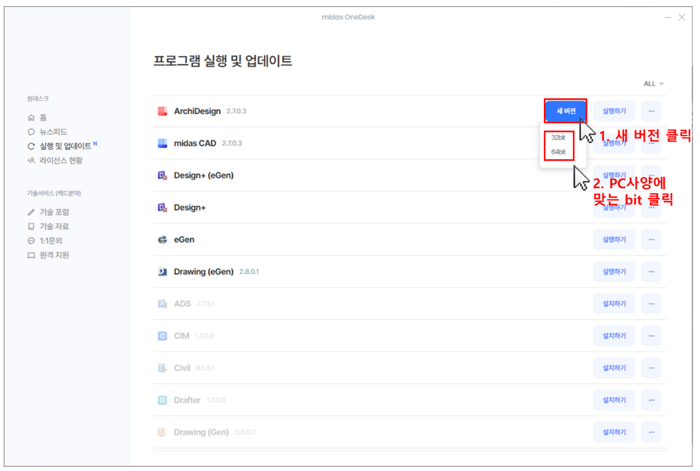The height and width of the screenshot is (471, 700).
Task: Click the 새 버전 button for ArchiDesign
Action: pyautogui.click(x=565, y=111)
